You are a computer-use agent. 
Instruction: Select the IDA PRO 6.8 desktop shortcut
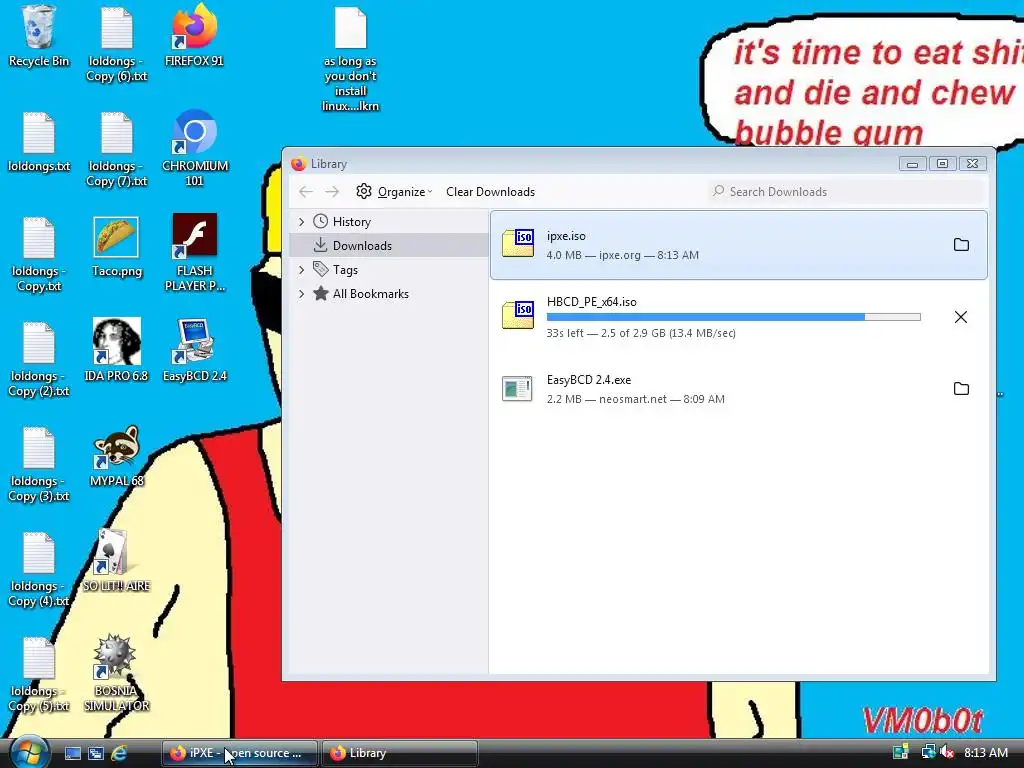(x=116, y=351)
